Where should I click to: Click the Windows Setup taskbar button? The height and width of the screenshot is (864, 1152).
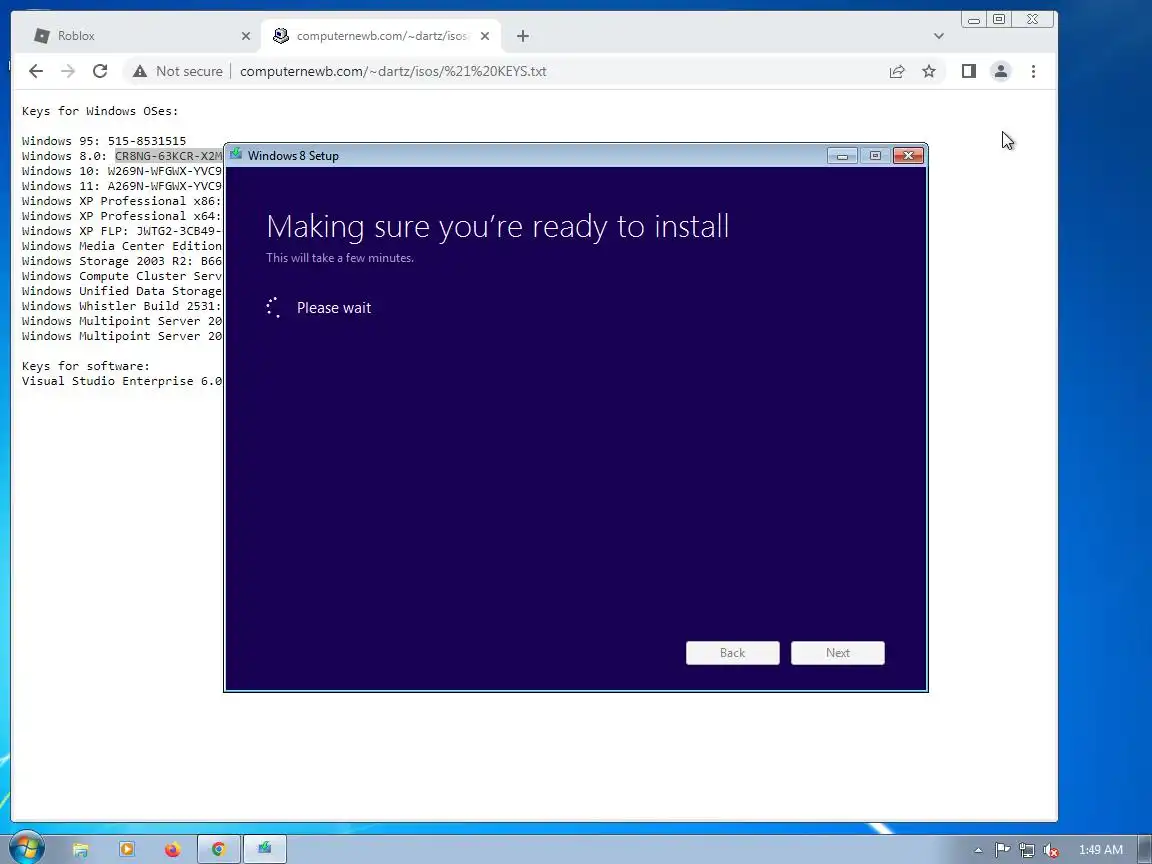[264, 850]
